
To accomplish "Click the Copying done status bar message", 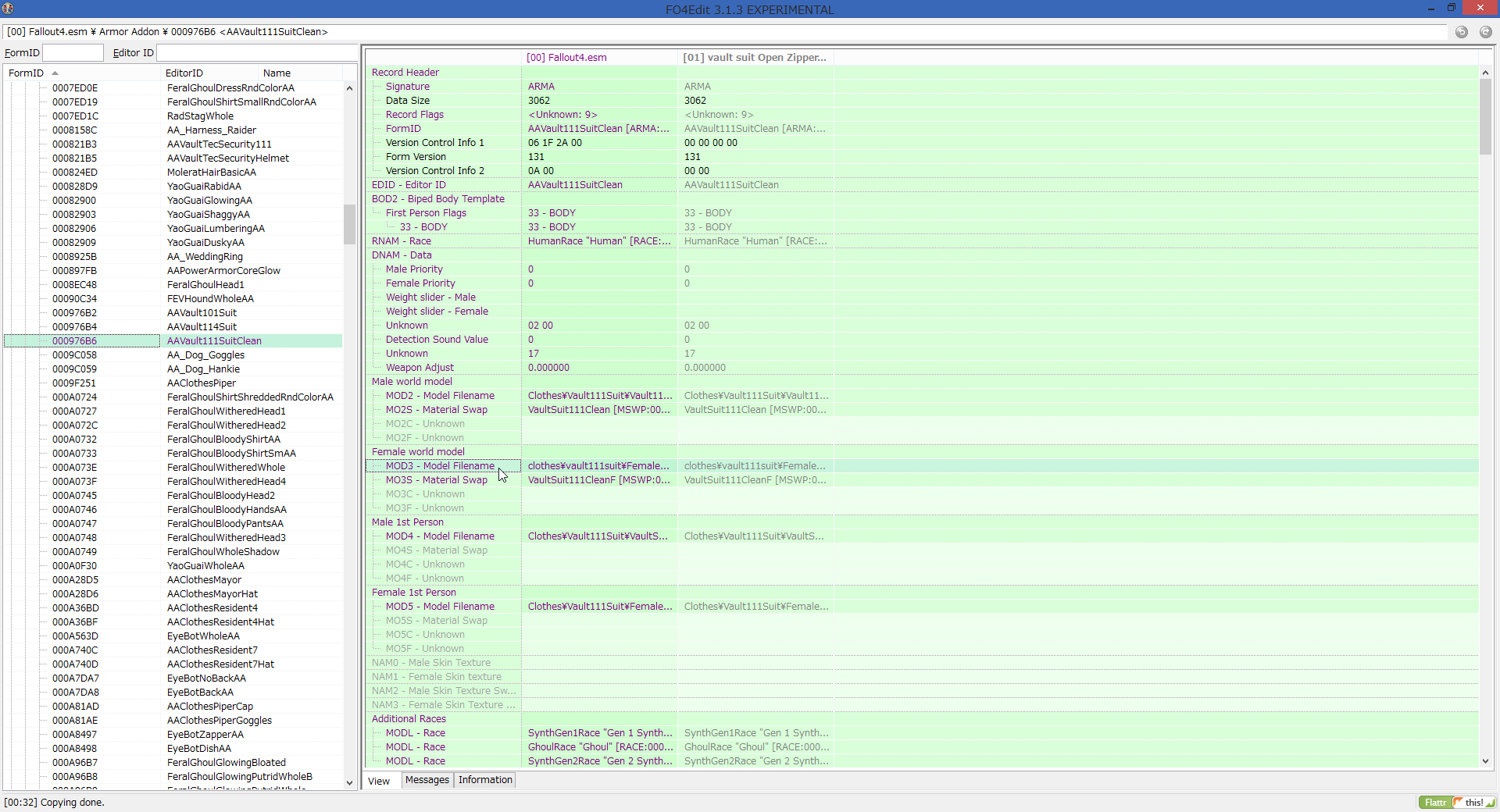I will tap(54, 803).
